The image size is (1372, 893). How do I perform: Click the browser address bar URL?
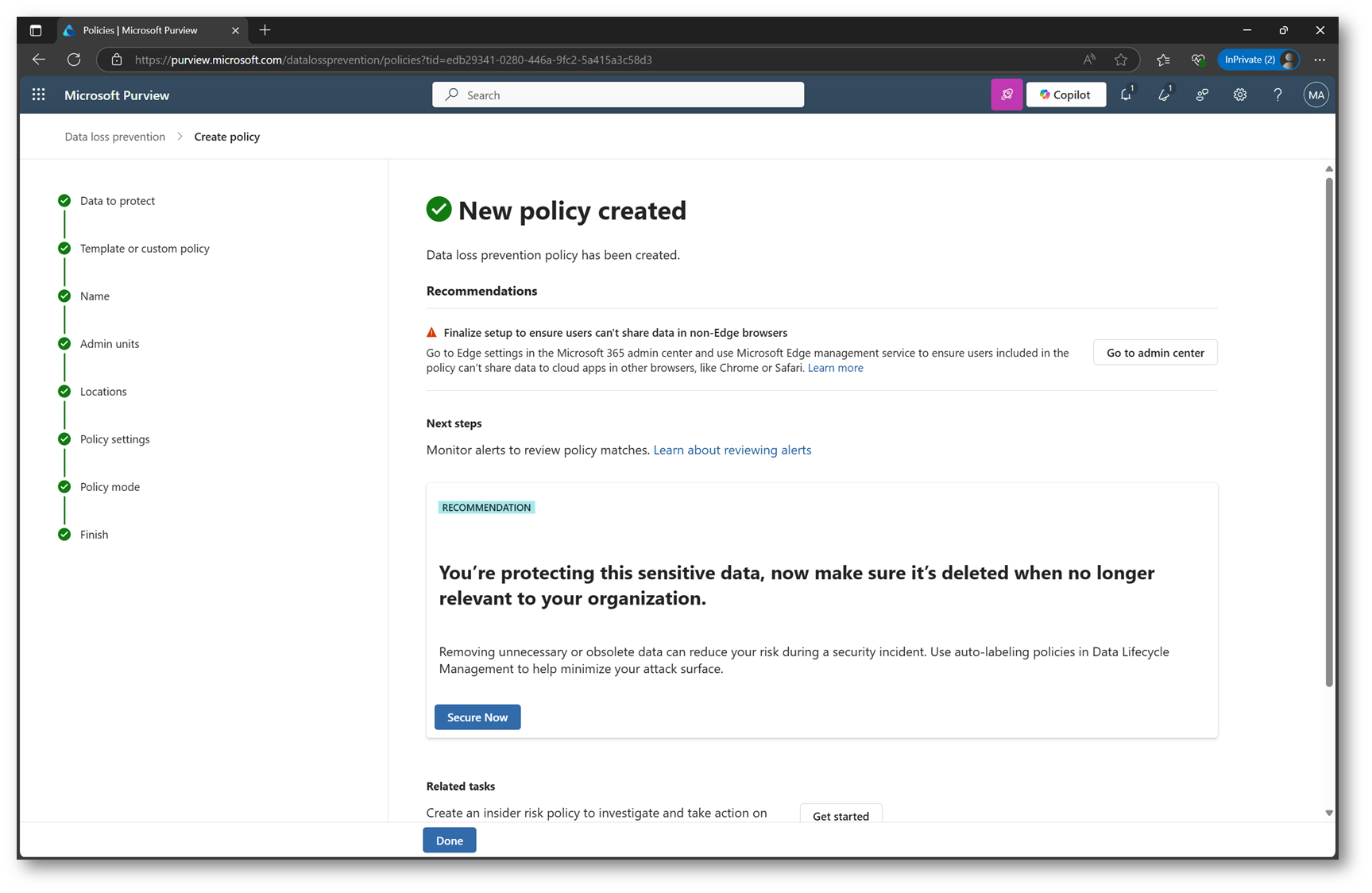pyautogui.click(x=393, y=60)
